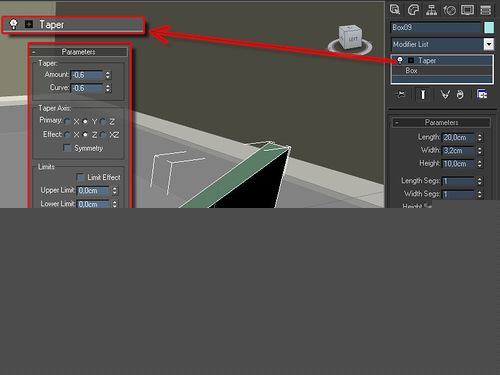Click the Amount value field
Screen dimensions: 500x375
(87, 75)
